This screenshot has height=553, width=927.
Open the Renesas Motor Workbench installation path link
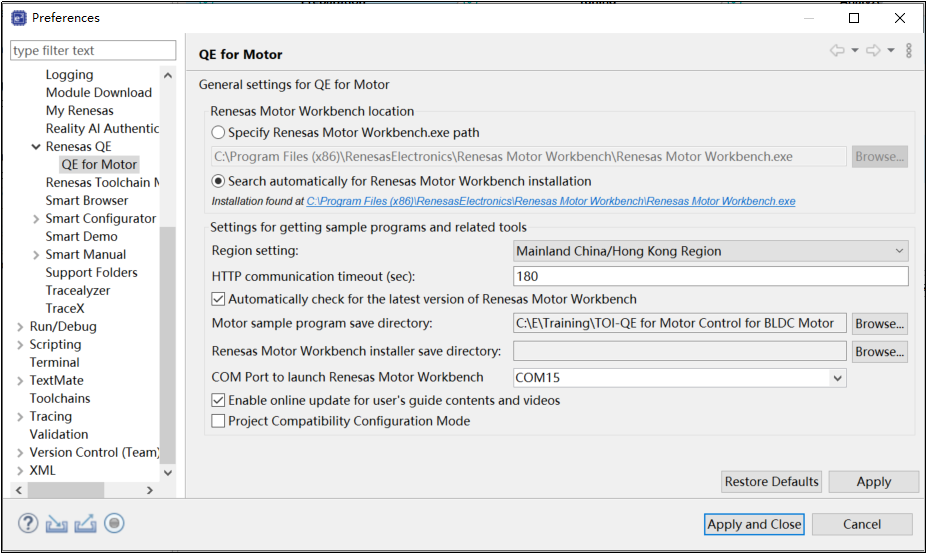(550, 201)
